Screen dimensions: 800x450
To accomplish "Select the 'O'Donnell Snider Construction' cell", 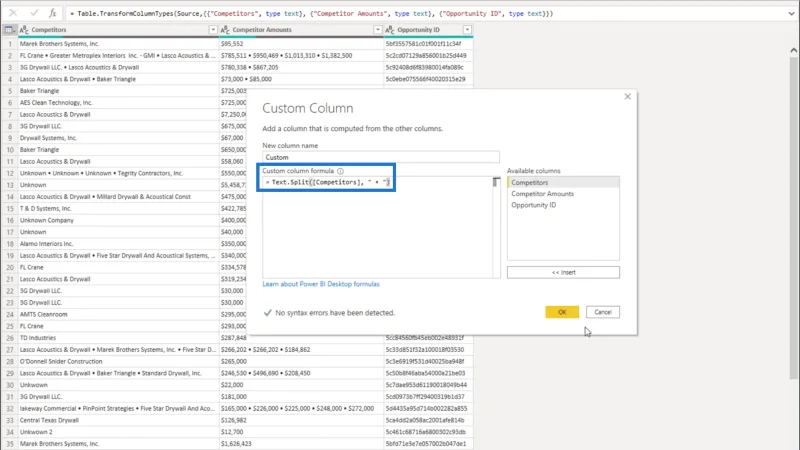I will tap(118, 361).
